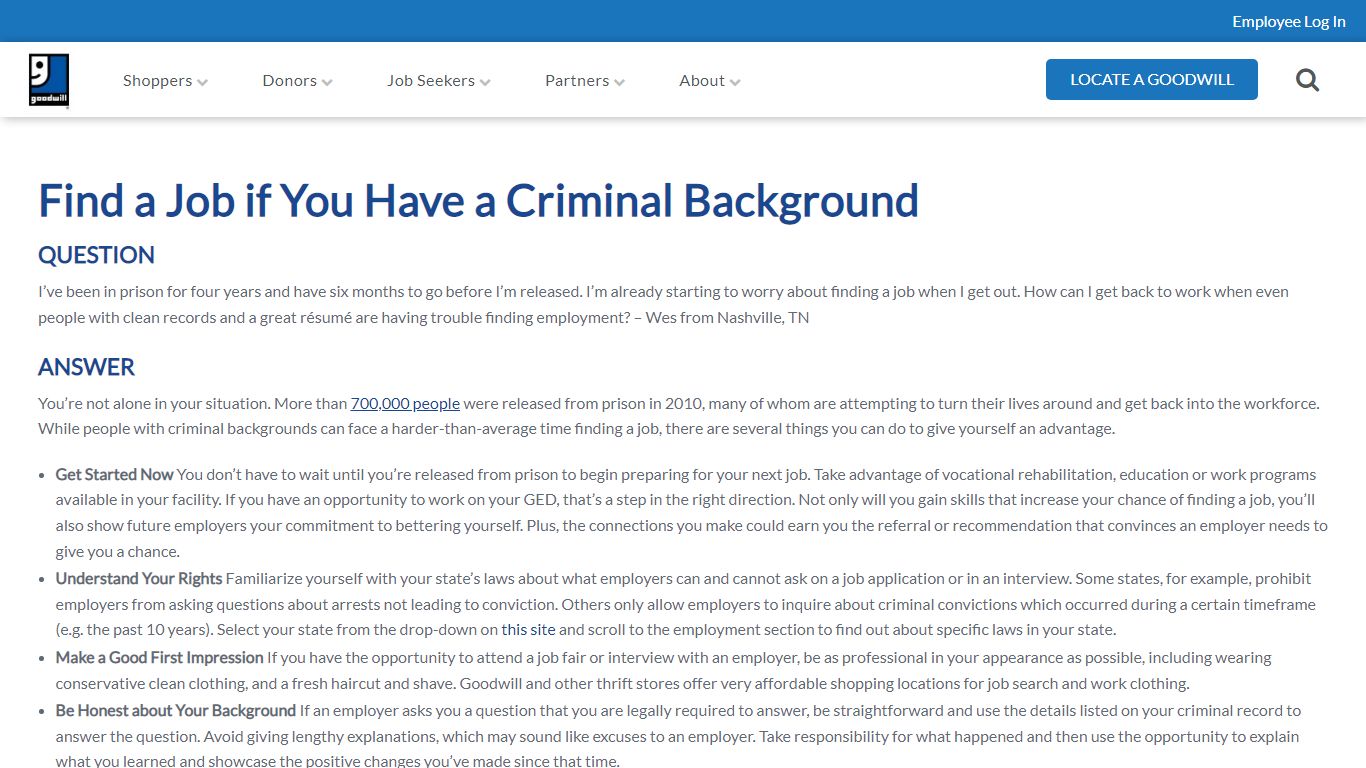Open the search magnifier icon
1366x768 pixels.
(1307, 80)
